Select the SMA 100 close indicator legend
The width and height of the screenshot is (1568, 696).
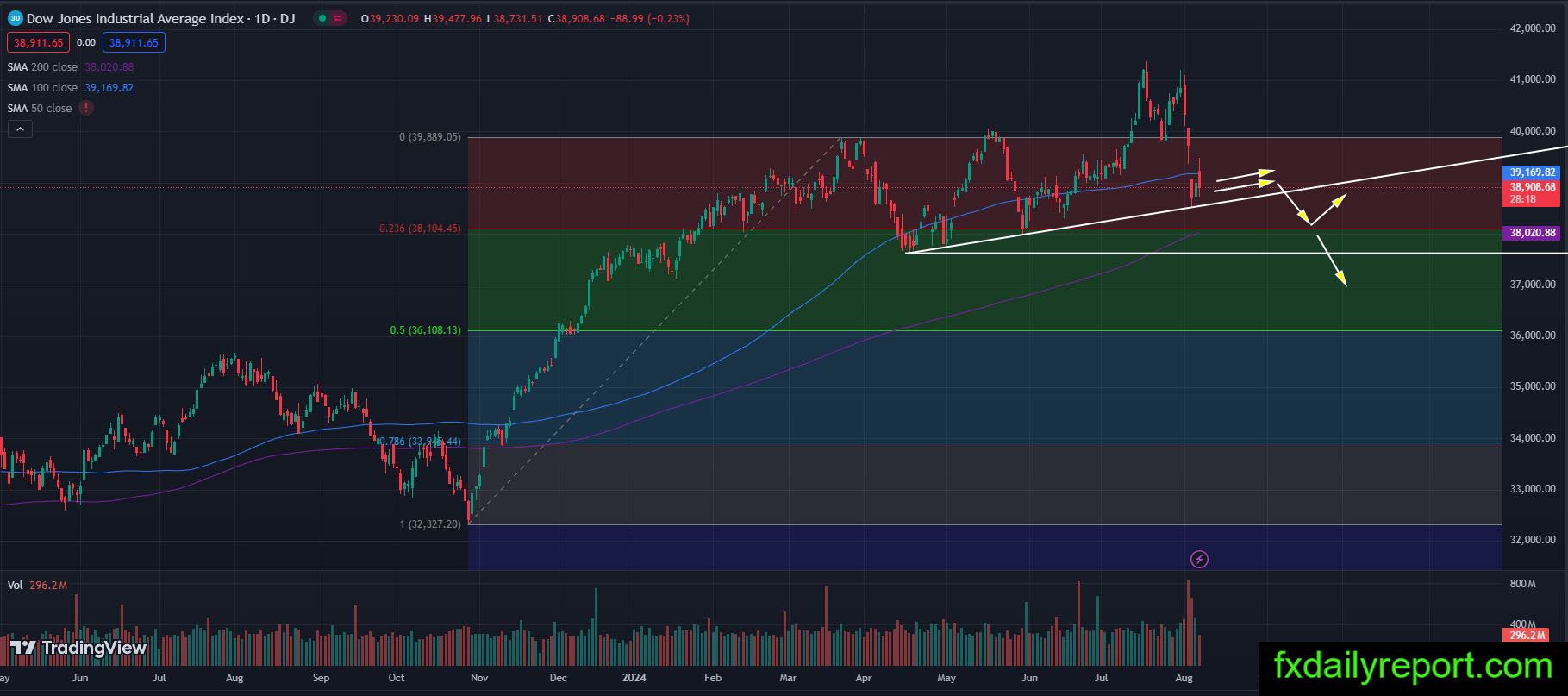[x=42, y=87]
